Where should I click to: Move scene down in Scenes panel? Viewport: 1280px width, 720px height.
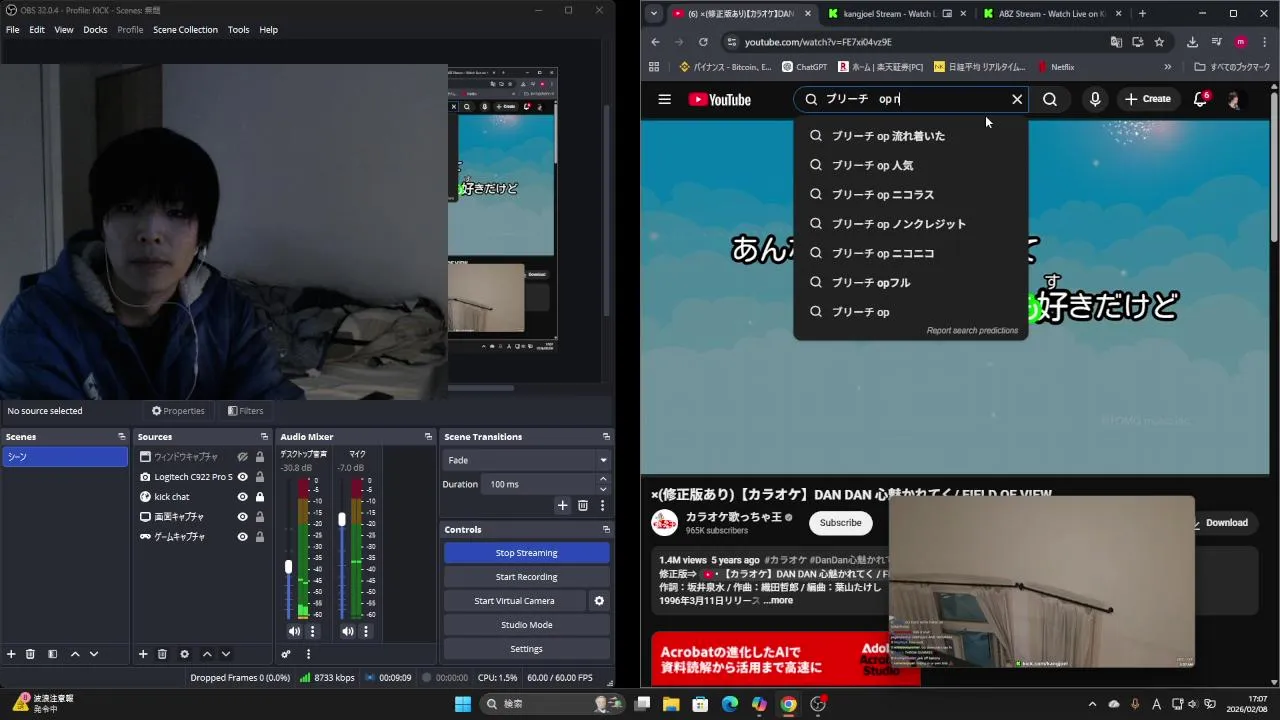(x=94, y=654)
